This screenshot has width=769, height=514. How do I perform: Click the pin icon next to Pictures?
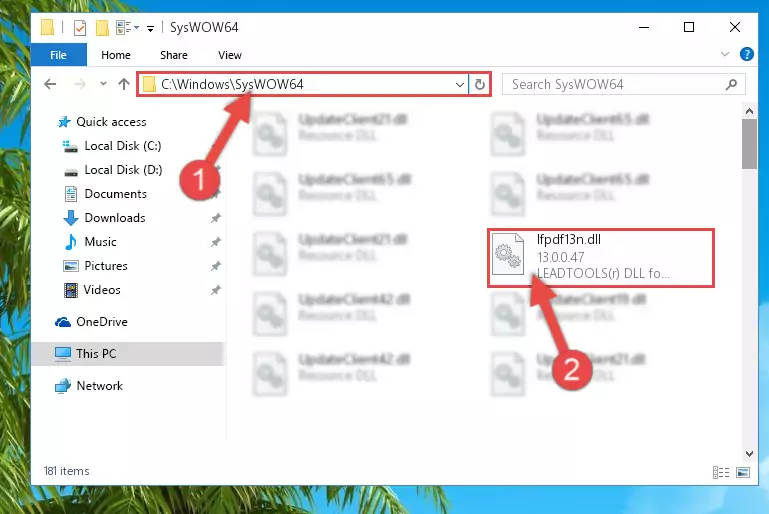click(215, 266)
